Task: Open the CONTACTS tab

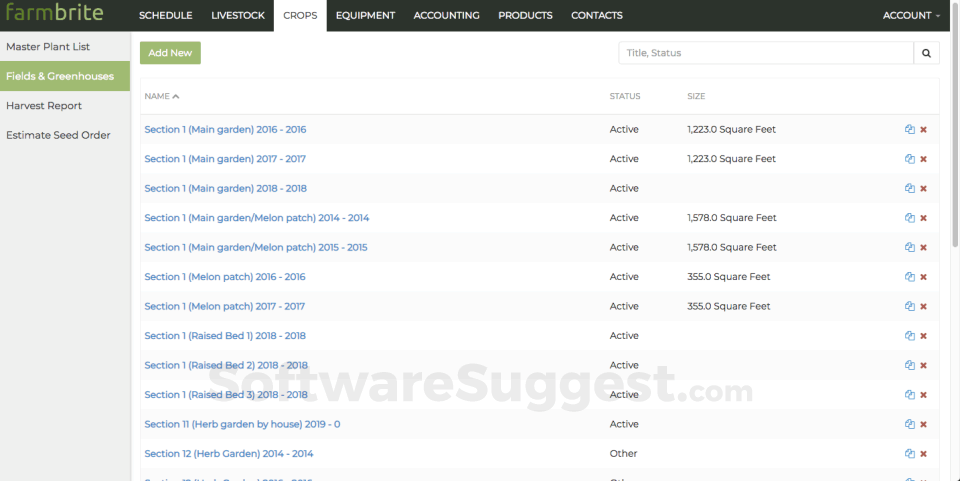Action: tap(597, 15)
